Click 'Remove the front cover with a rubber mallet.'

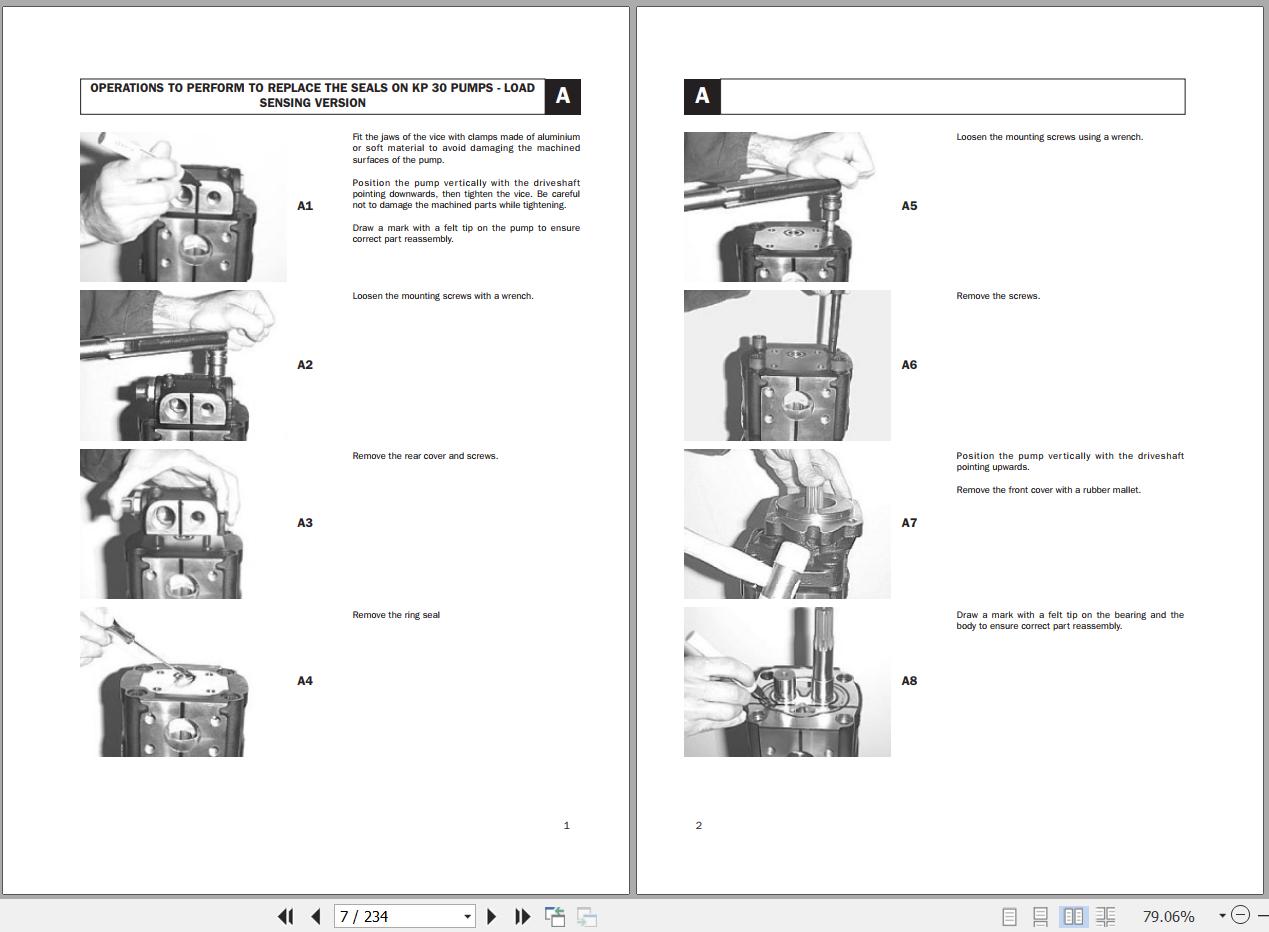click(1048, 490)
